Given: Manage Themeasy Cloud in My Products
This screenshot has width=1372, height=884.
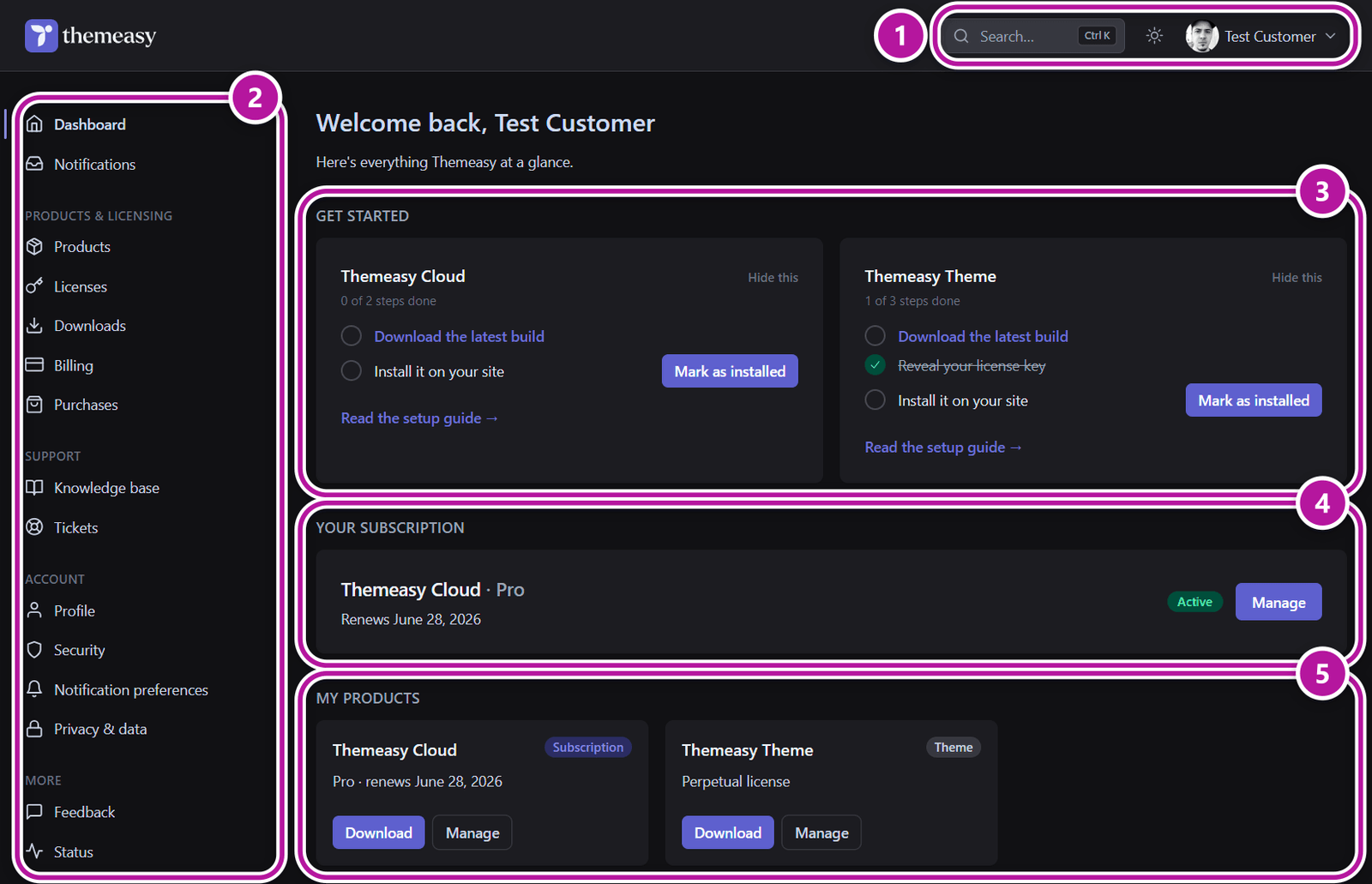Looking at the screenshot, I should (472, 833).
